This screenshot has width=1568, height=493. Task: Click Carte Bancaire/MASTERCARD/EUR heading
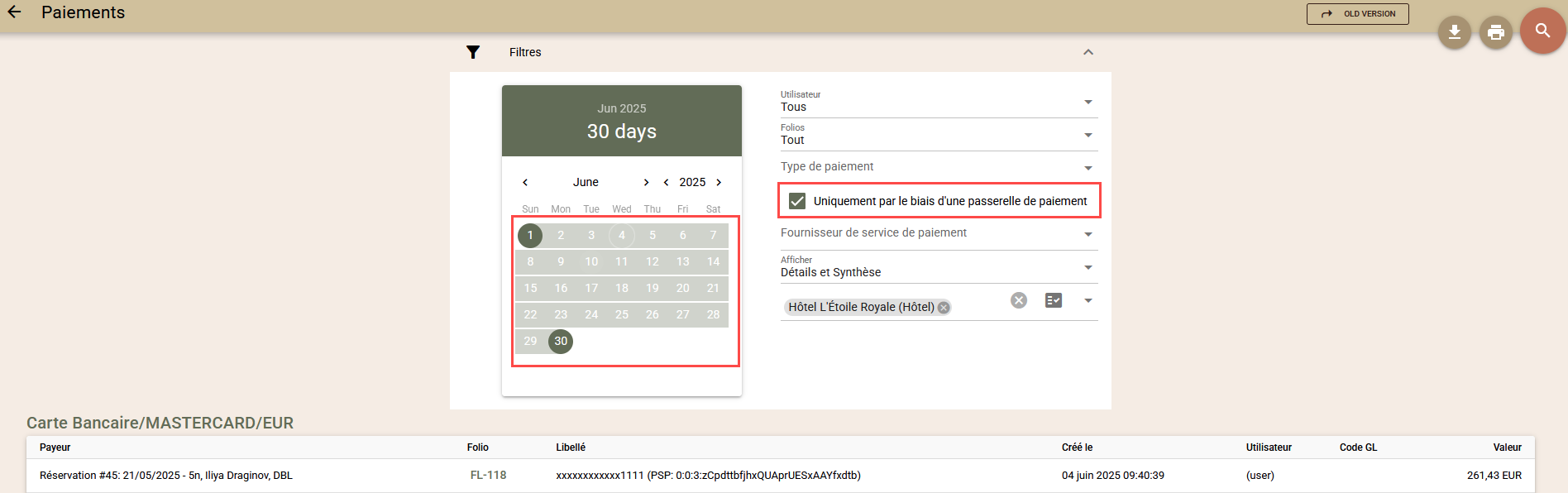pos(160,423)
